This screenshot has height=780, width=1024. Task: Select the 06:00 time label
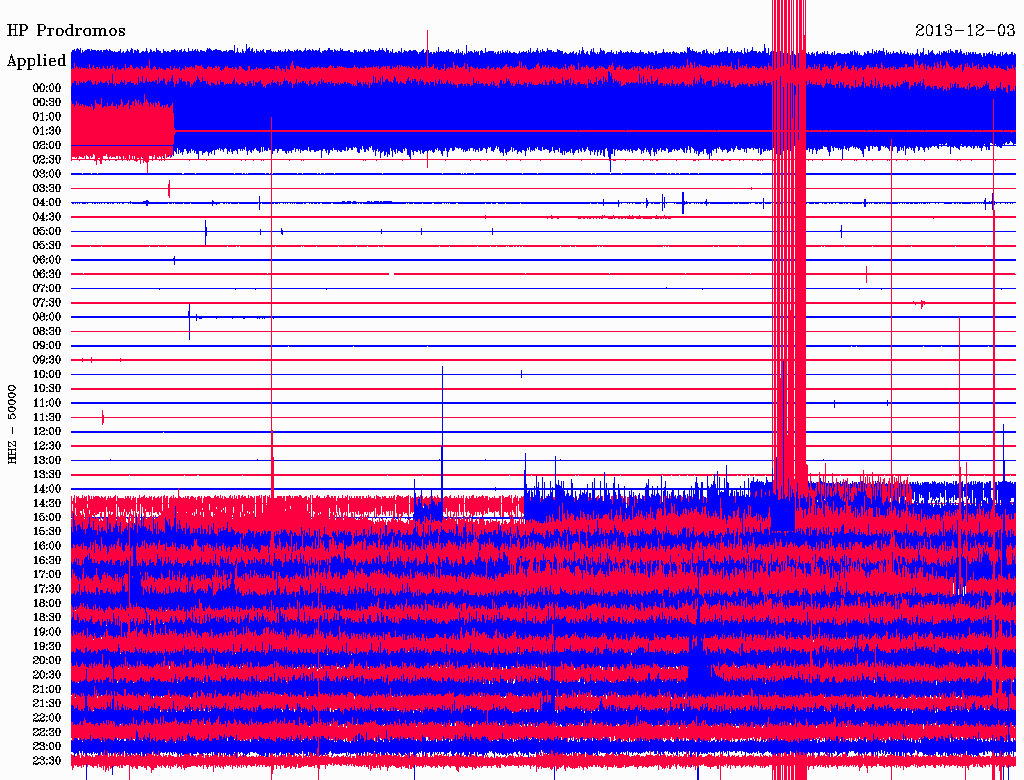[x=47, y=259]
